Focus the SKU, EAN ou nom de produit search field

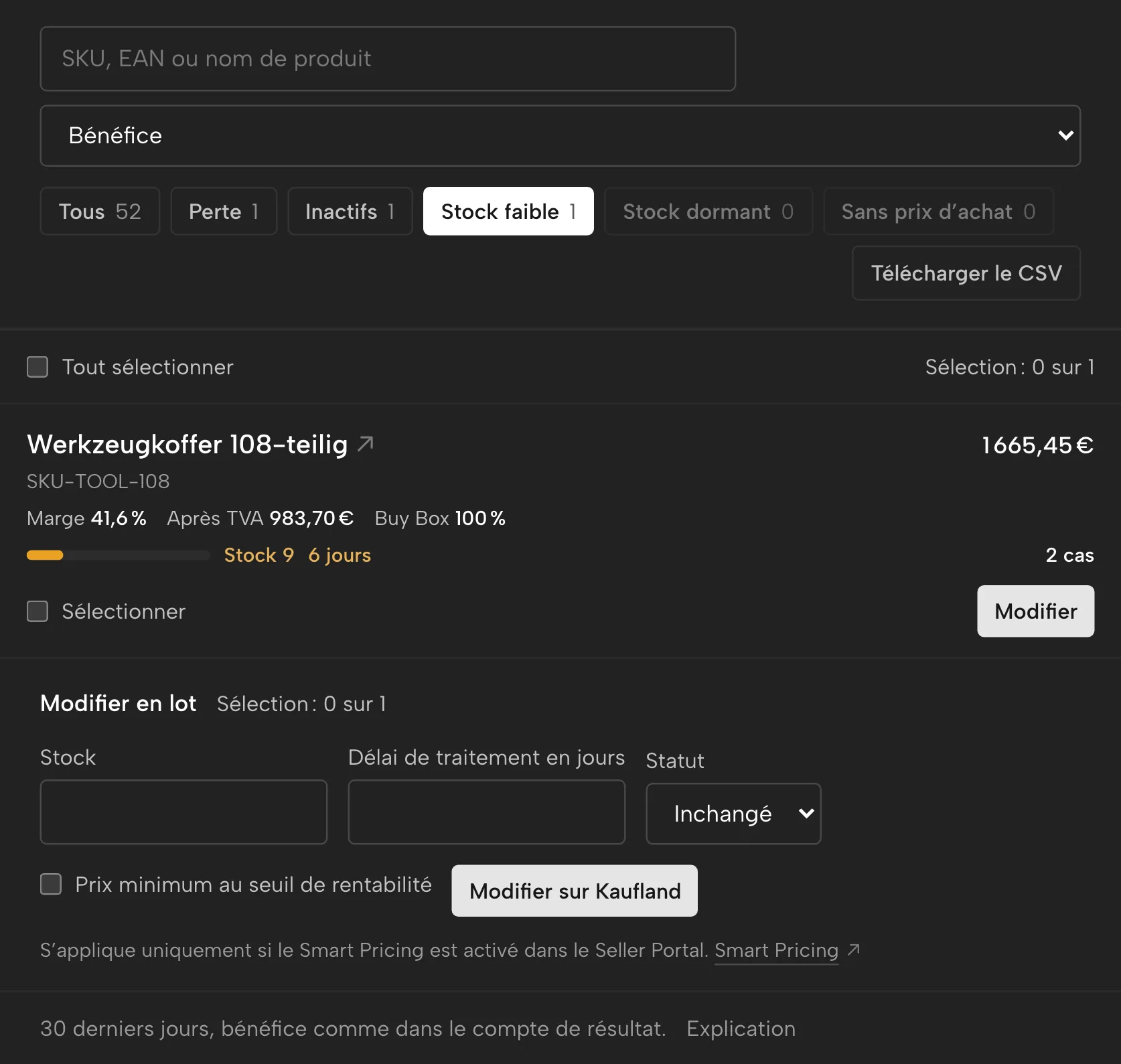pyautogui.click(x=388, y=59)
